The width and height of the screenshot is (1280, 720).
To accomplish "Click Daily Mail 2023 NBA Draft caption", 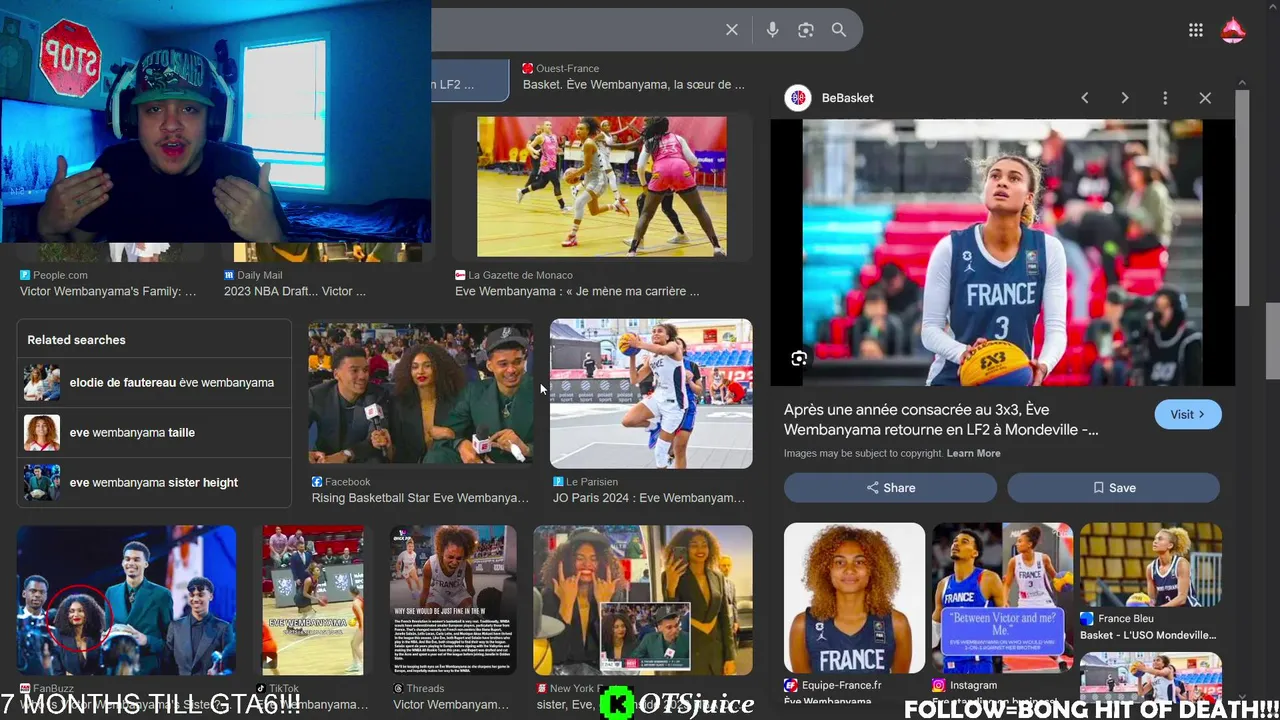I will pyautogui.click(x=294, y=291).
